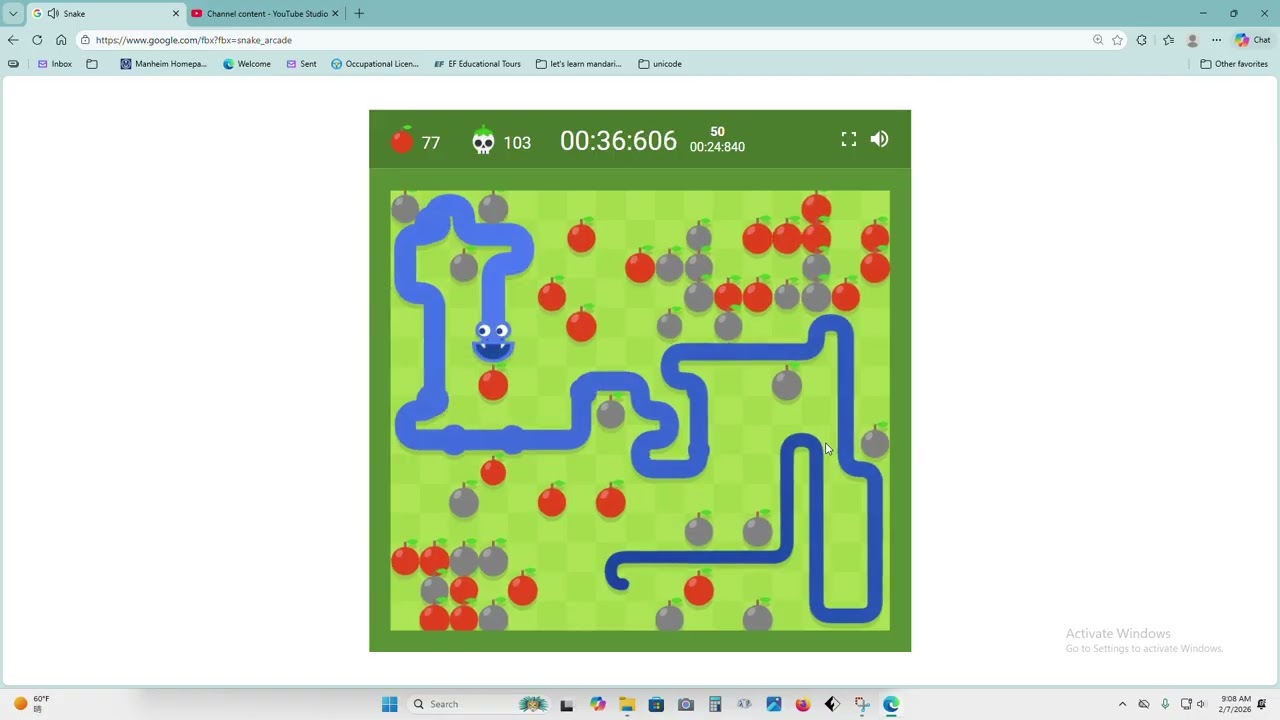Open the Manheim Homepage bookmark
Screen dimensions: 1280x720
coord(163,64)
